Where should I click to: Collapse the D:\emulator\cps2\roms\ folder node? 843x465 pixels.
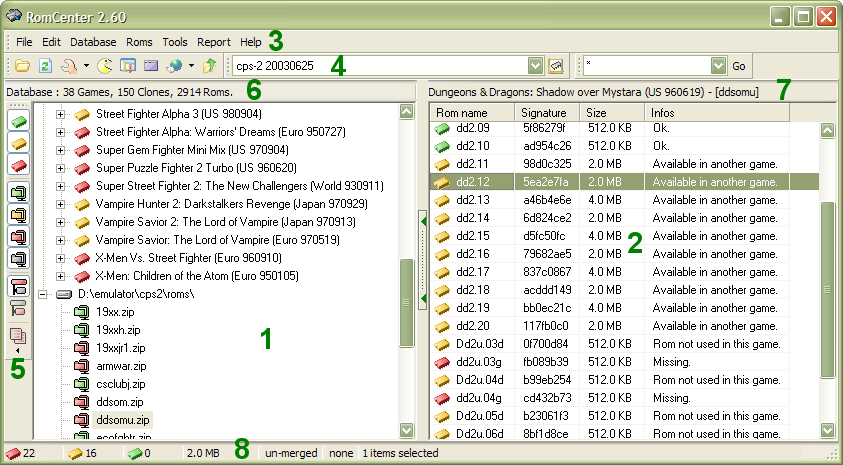(42, 294)
